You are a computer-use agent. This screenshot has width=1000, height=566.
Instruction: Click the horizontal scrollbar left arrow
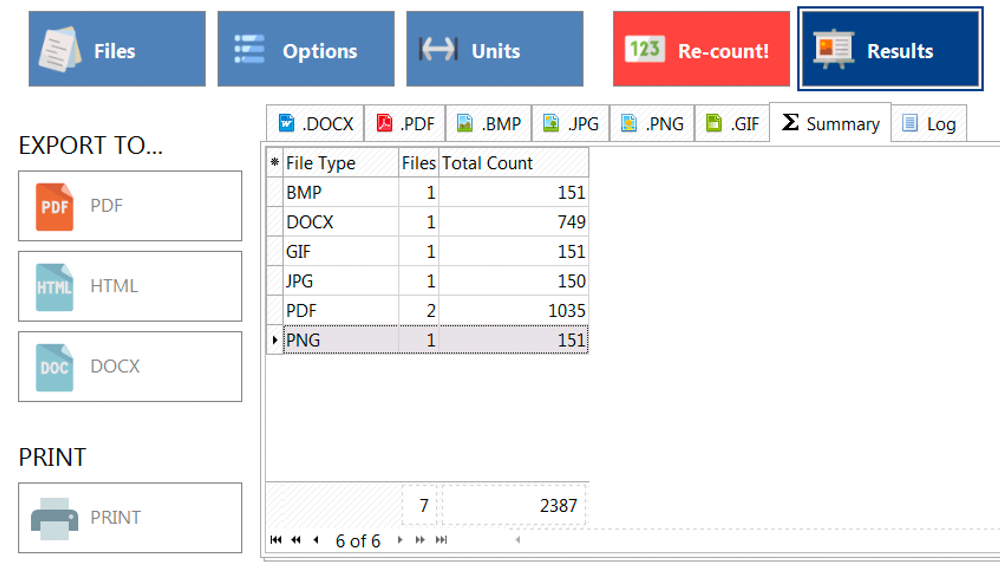click(x=517, y=540)
